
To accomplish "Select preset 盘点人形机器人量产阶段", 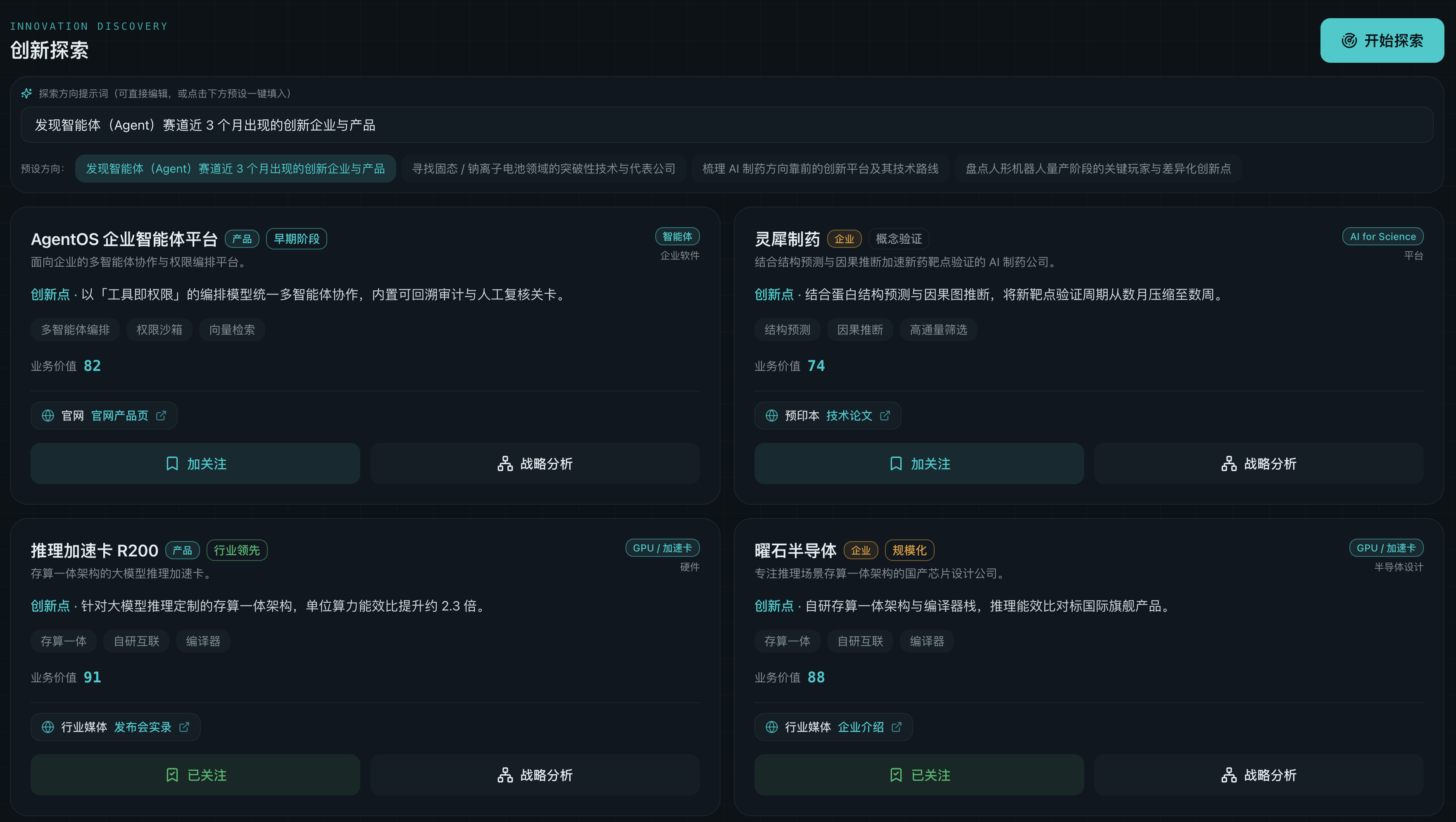I will (1098, 169).
